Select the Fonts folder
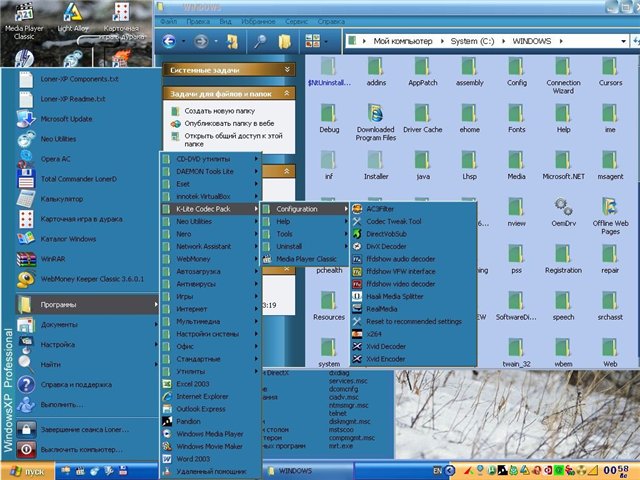Screen dimensions: 640x480 point(516,119)
